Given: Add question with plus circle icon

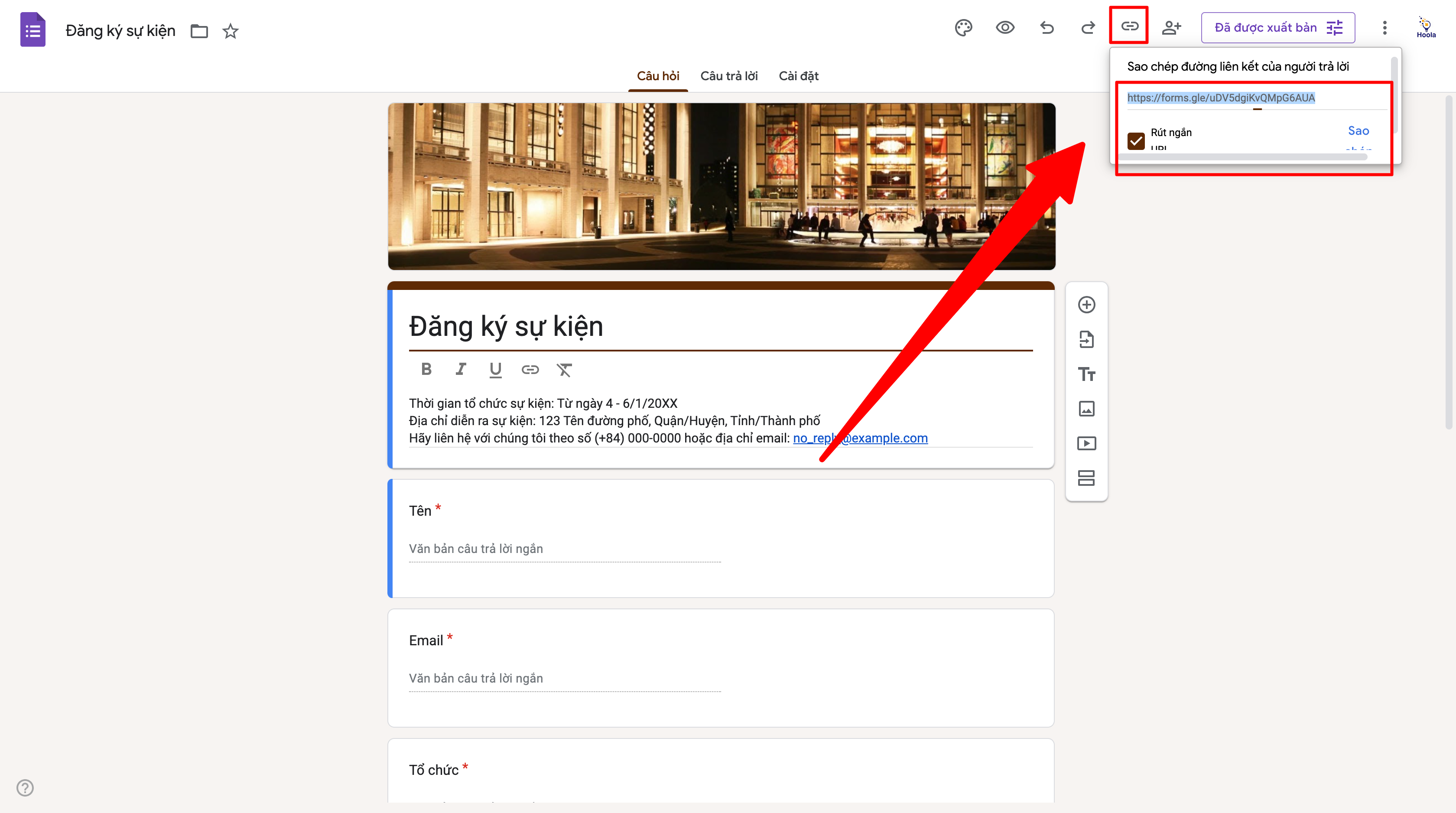Looking at the screenshot, I should pyautogui.click(x=1086, y=305).
